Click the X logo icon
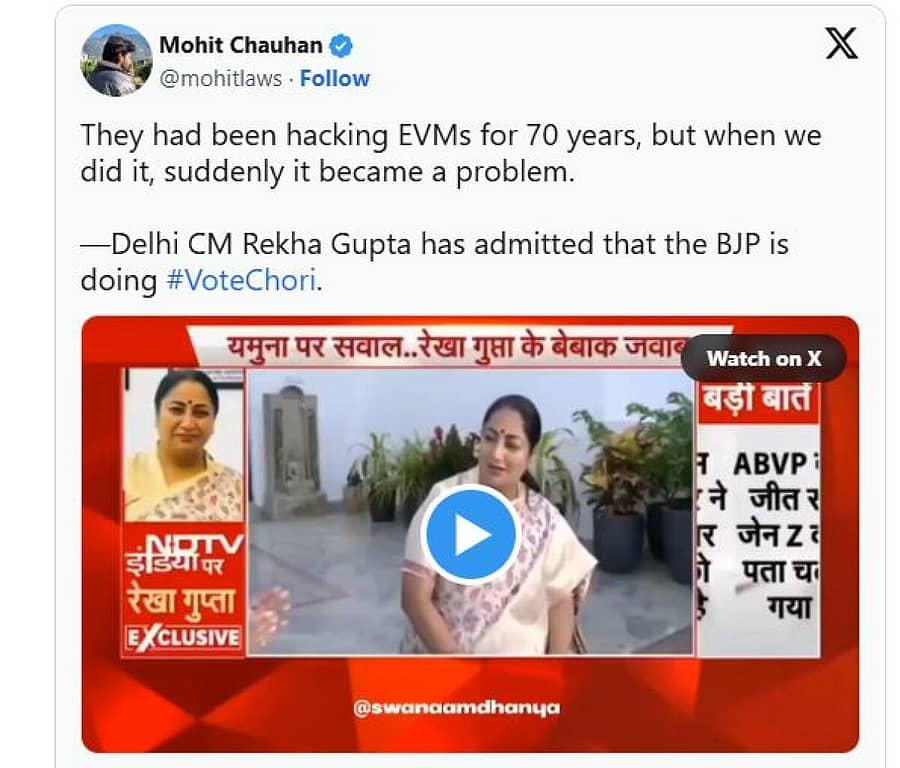The width and height of the screenshot is (900, 768). point(841,44)
